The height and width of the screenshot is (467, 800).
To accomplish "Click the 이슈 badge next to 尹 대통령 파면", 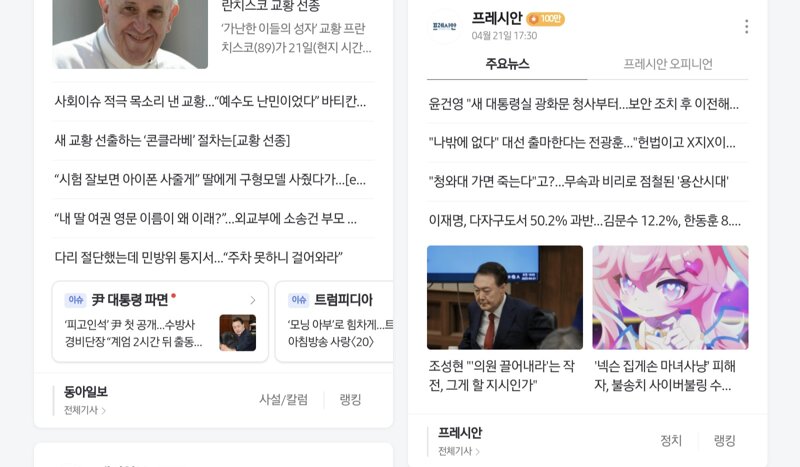I will click(x=76, y=300).
